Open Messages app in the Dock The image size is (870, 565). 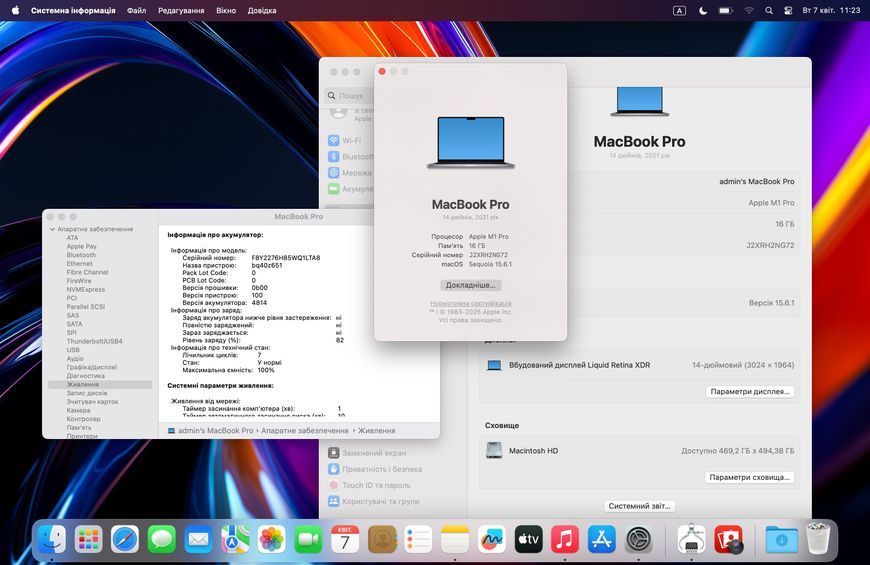pyautogui.click(x=161, y=539)
